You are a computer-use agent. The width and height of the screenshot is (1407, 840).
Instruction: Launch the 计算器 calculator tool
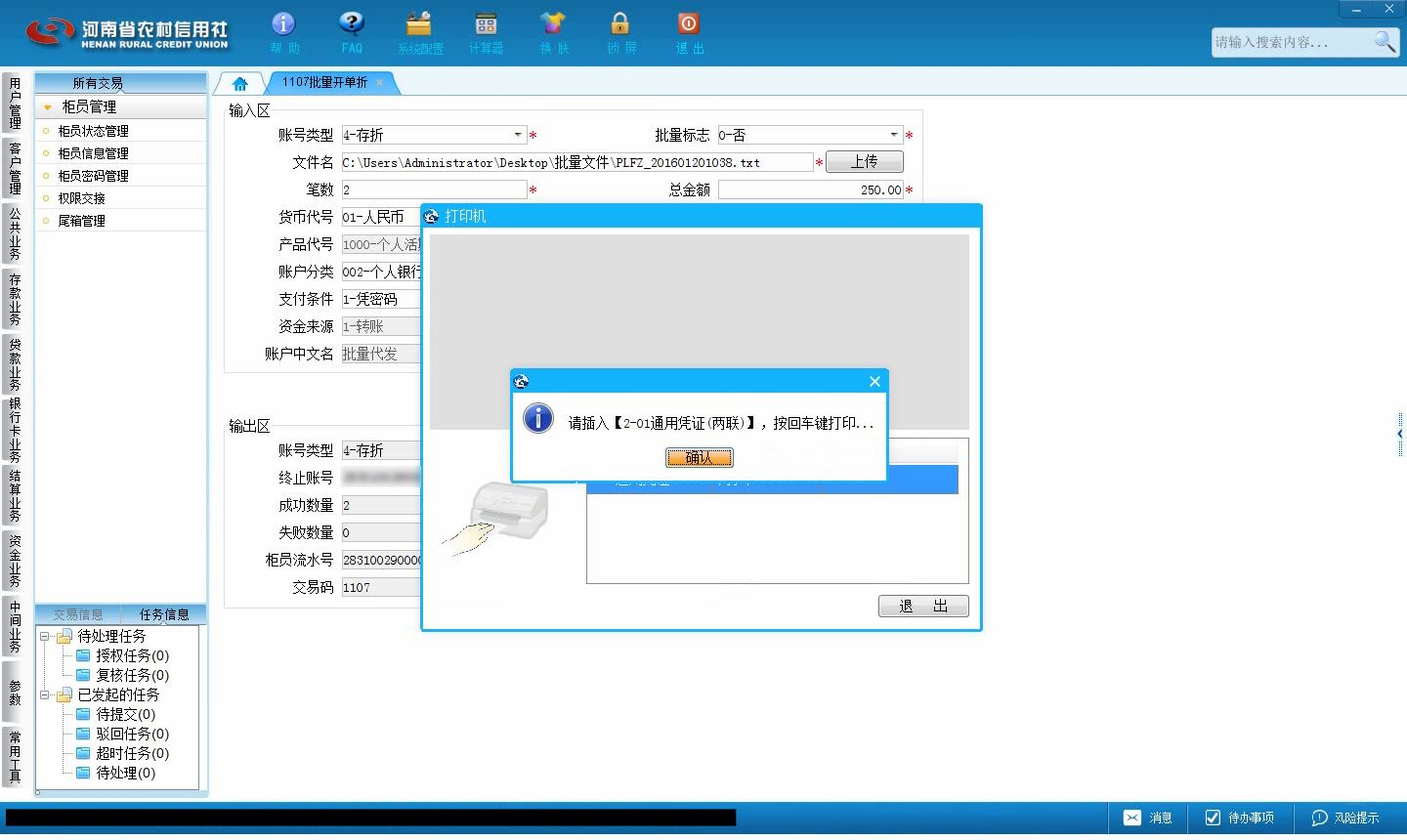coord(486,32)
